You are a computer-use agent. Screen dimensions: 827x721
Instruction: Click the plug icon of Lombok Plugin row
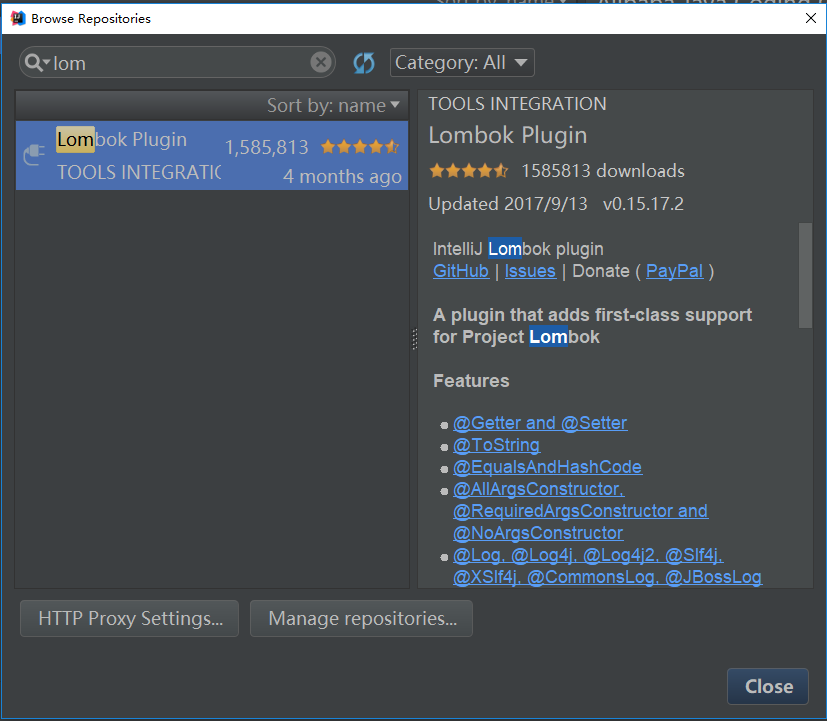(34, 154)
